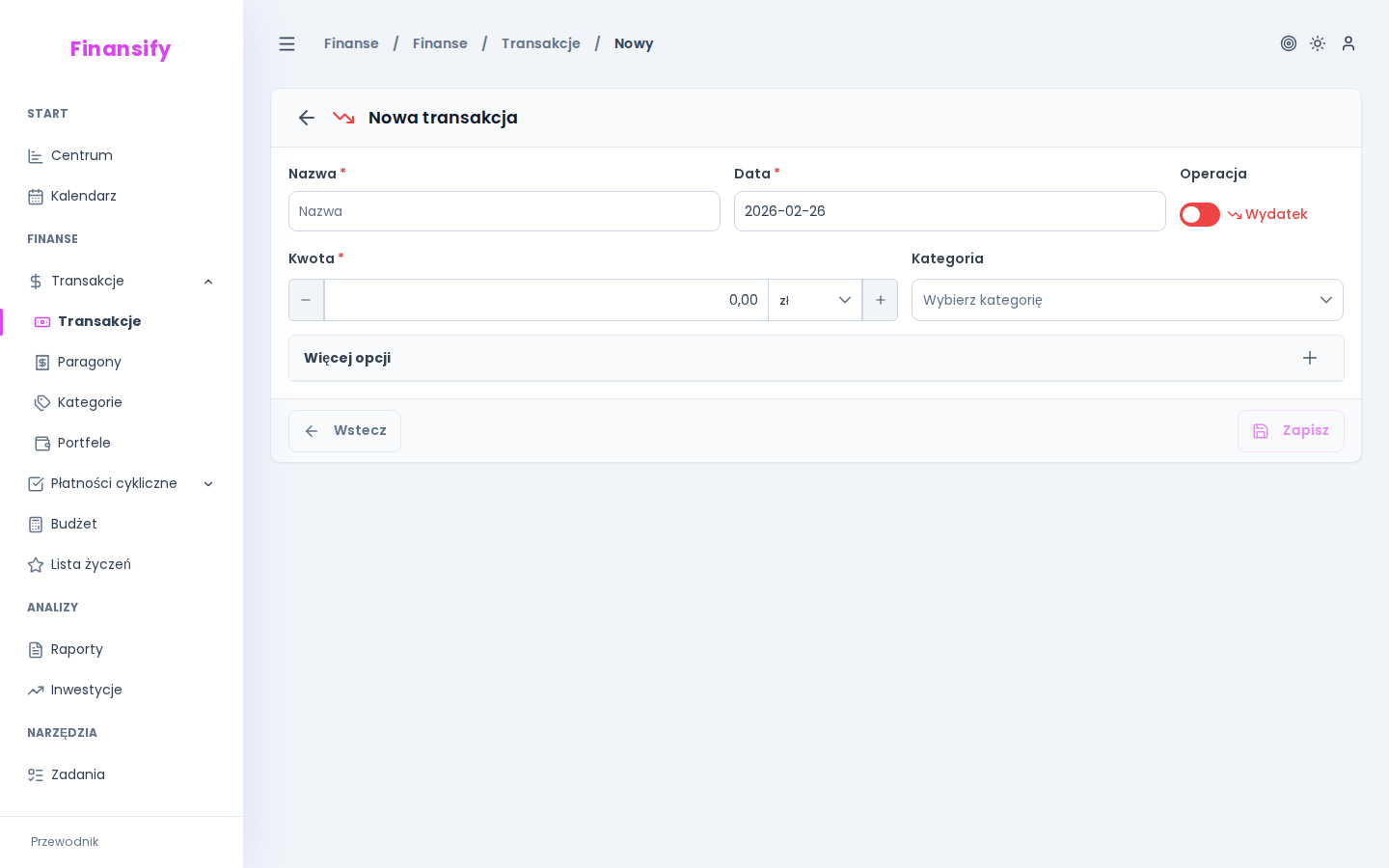Click Transakcje in the breadcrumb
1389x868 pixels.
point(540,43)
